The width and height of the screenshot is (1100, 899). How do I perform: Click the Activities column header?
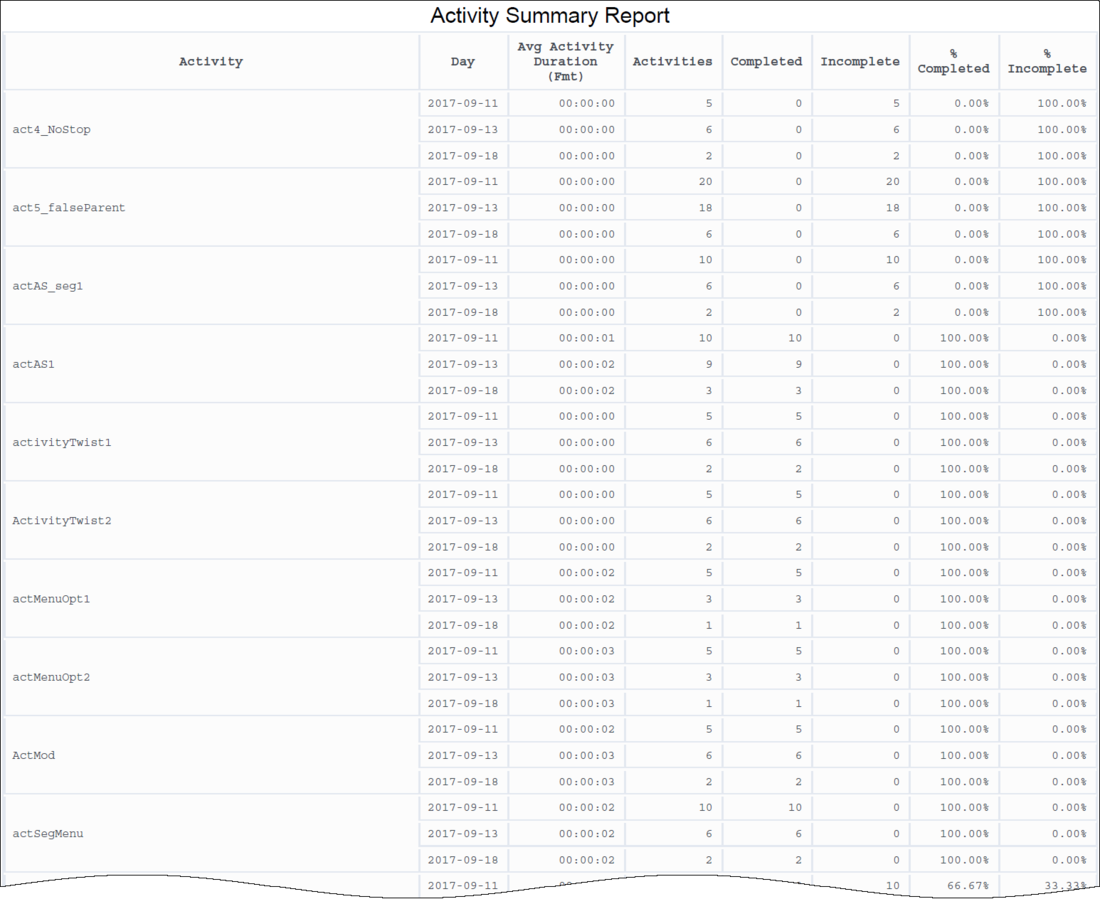click(x=673, y=62)
